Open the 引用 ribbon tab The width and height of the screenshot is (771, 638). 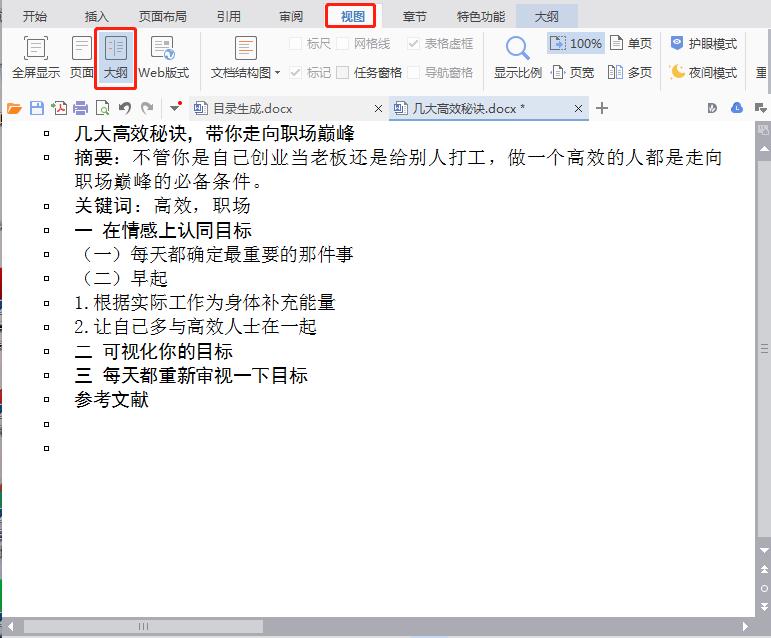coord(229,16)
